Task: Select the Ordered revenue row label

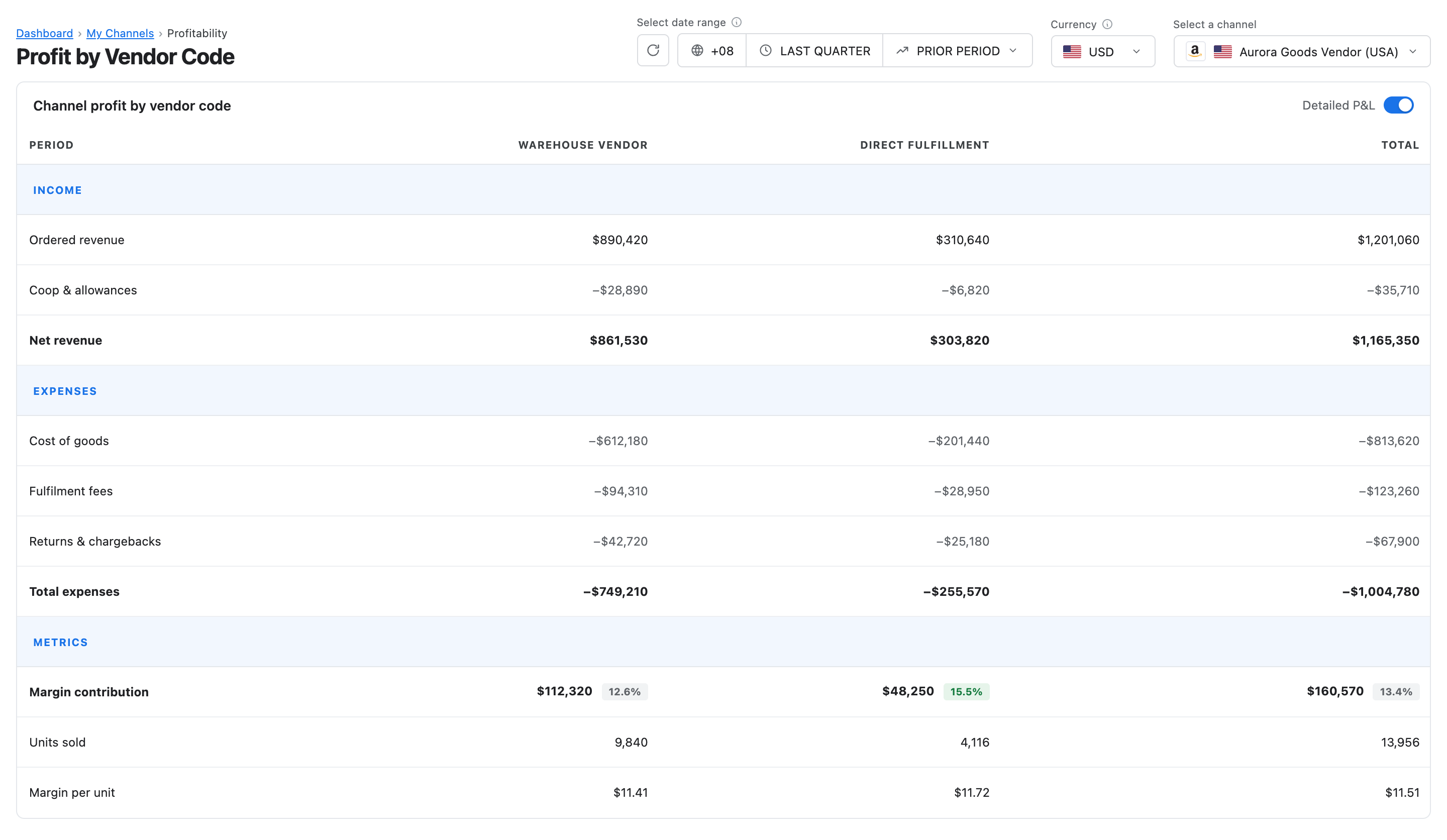Action: point(77,240)
